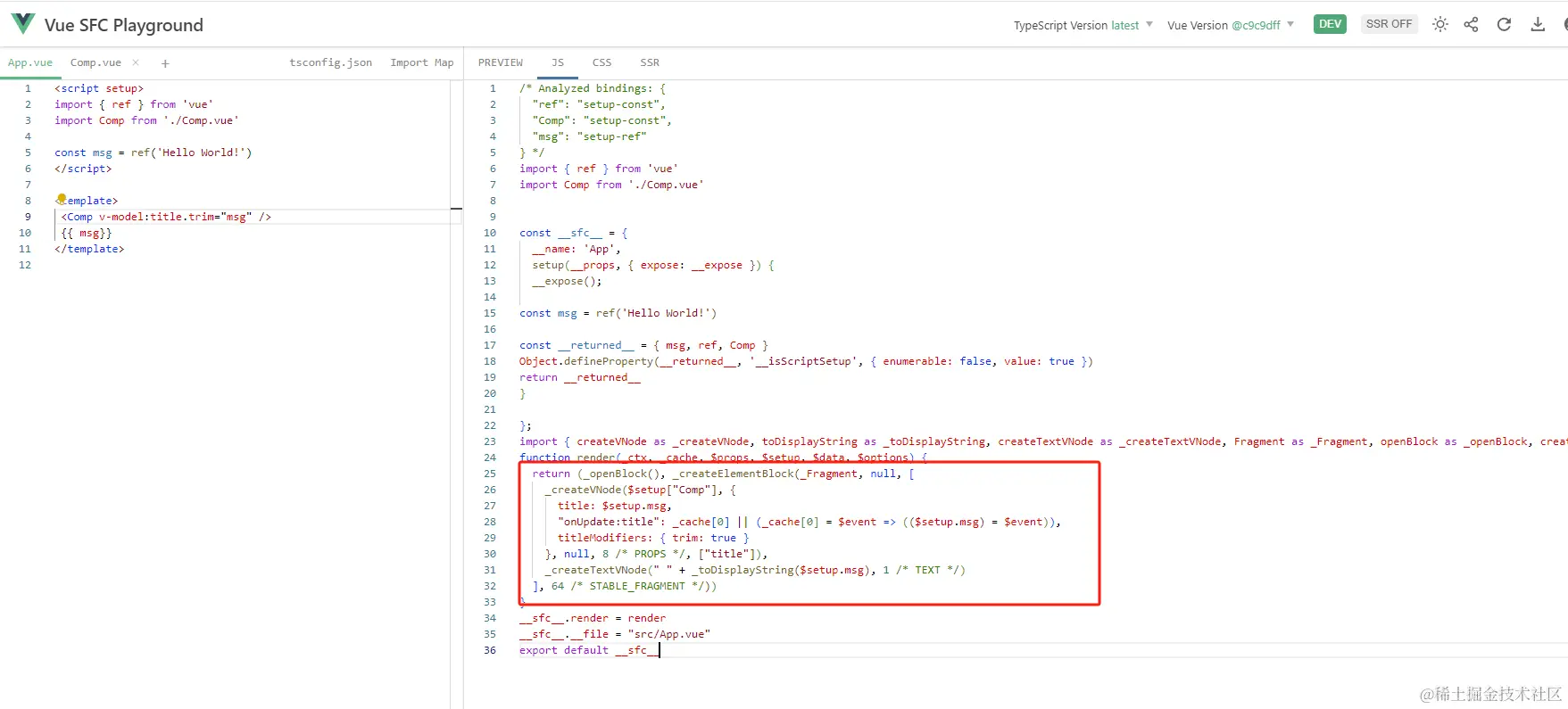1568x709 pixels.
Task: Toggle DEV mode button
Action: 1330,24
